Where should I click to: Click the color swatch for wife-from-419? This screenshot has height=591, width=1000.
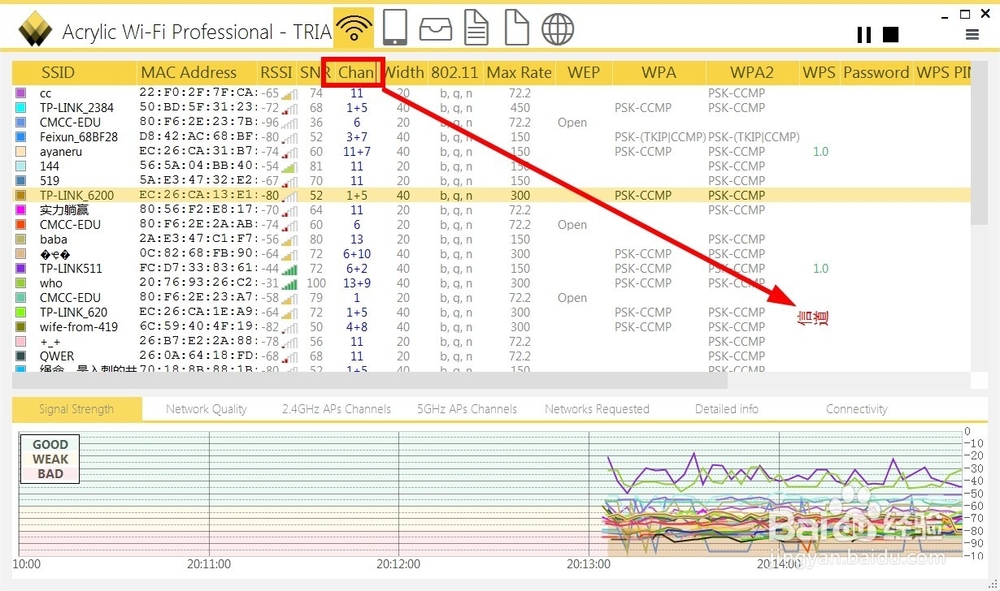click(x=20, y=327)
